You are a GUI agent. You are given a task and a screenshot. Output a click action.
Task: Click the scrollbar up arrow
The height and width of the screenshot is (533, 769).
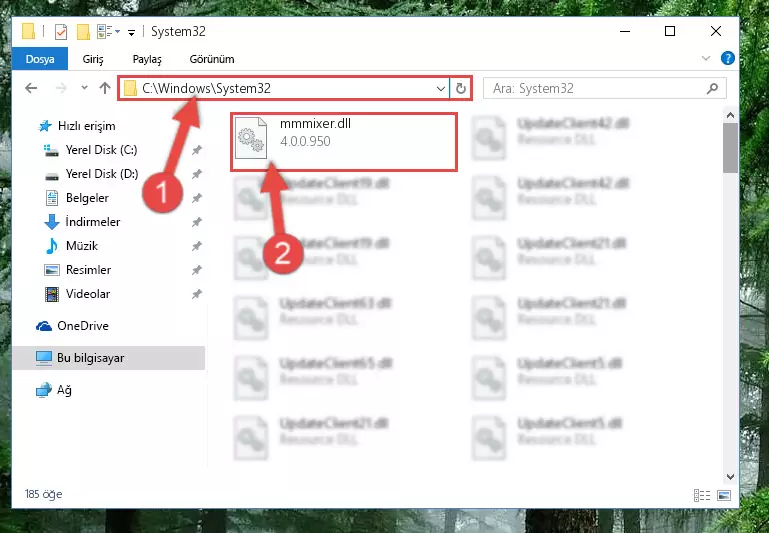(x=730, y=116)
